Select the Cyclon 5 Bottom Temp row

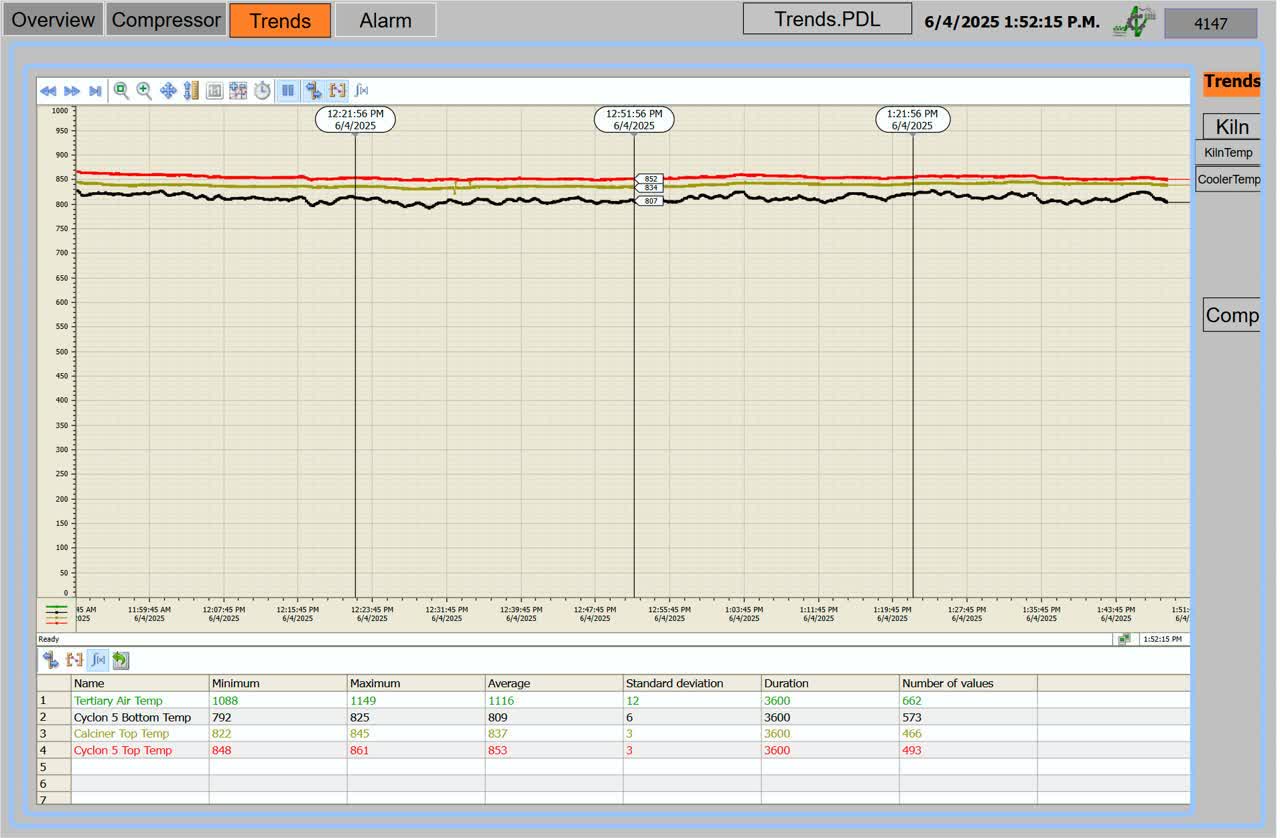(x=132, y=717)
